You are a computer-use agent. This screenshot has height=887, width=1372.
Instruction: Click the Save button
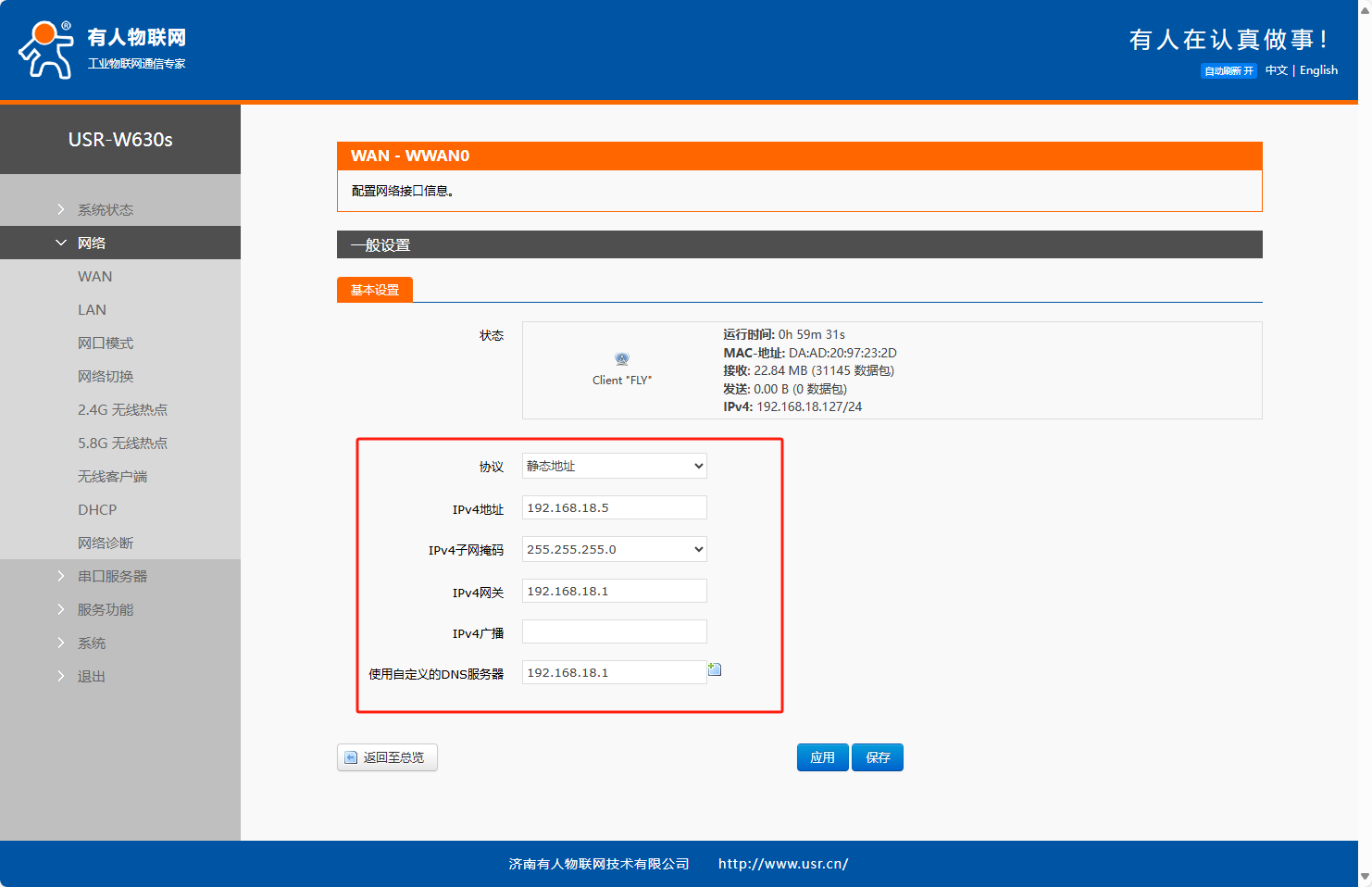pos(878,757)
